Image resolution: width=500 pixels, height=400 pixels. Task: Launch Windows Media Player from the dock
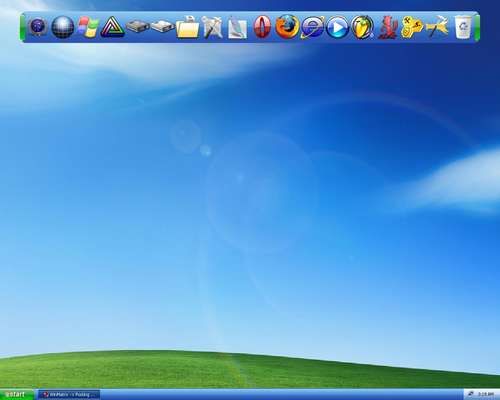pos(337,27)
